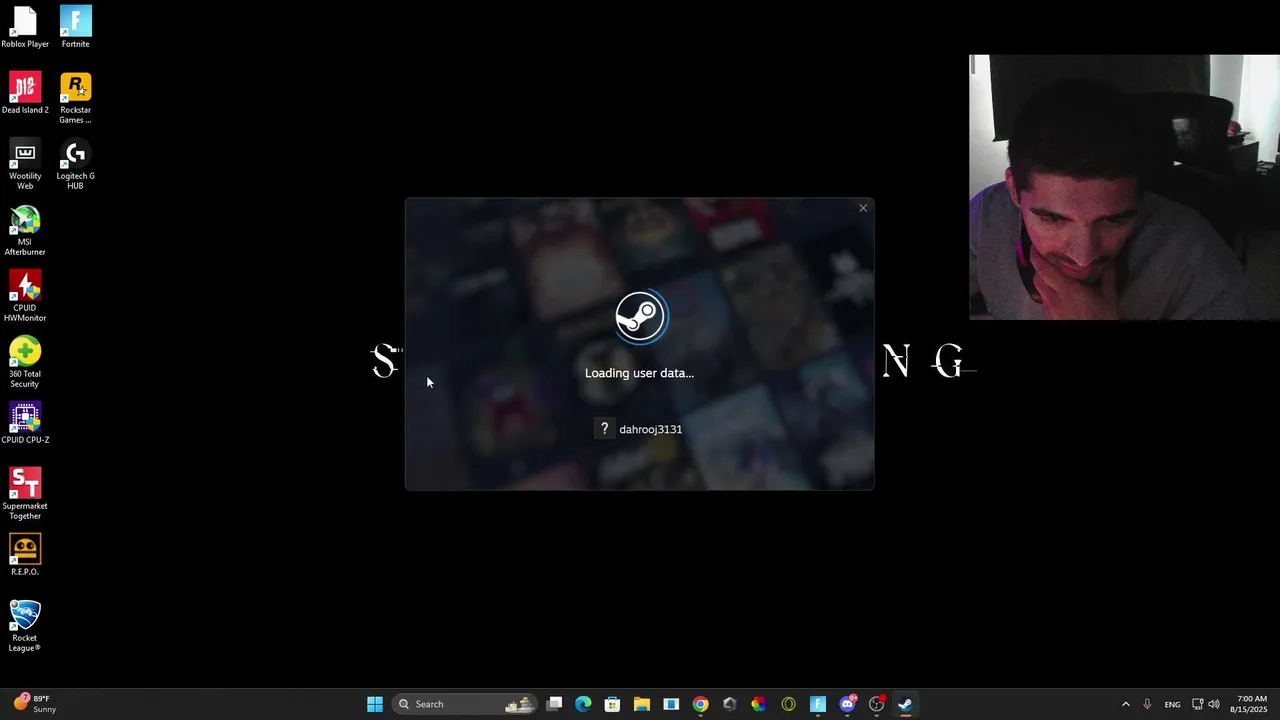This screenshot has height=720, width=1280.
Task: Open weather widget showing 89°F Sunny
Action: pos(35,704)
